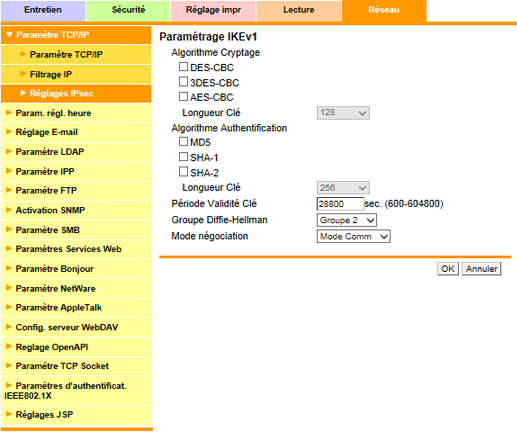Enable the DES-CBC encryption checkbox
Image resolution: width=517 pixels, height=445 pixels.
183,67
